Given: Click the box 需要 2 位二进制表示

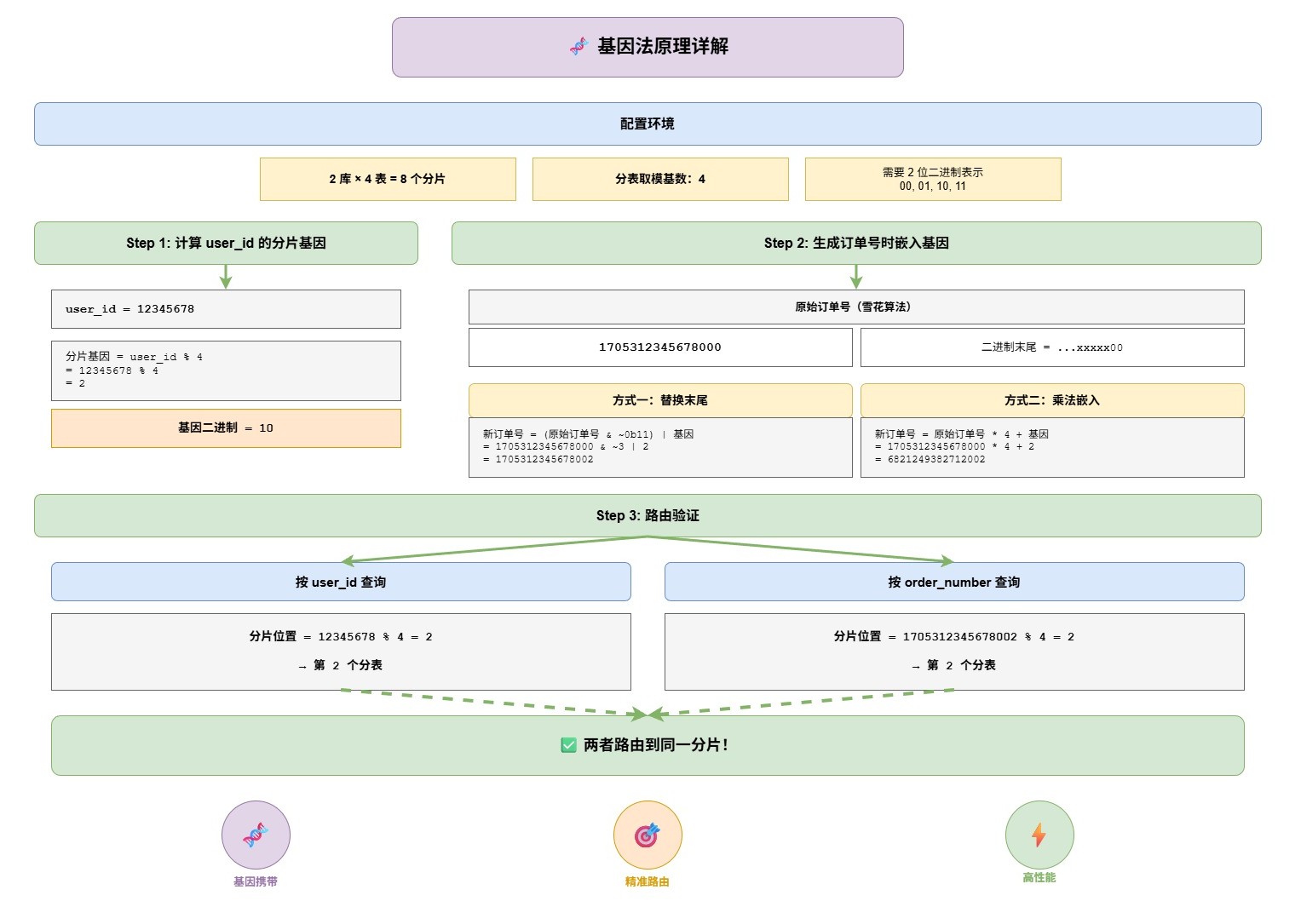Looking at the screenshot, I should click(x=933, y=179).
